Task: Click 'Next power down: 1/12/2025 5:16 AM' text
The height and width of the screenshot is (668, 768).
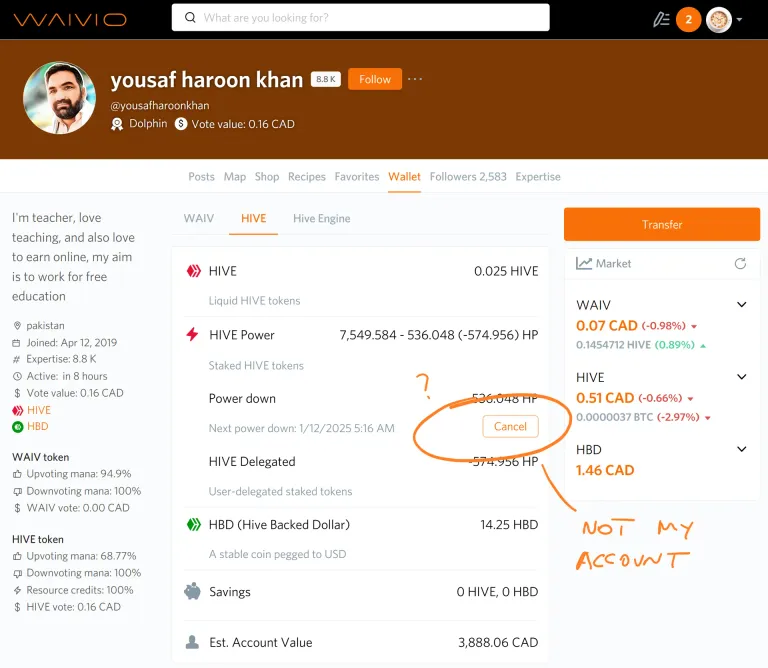Action: 301,428
